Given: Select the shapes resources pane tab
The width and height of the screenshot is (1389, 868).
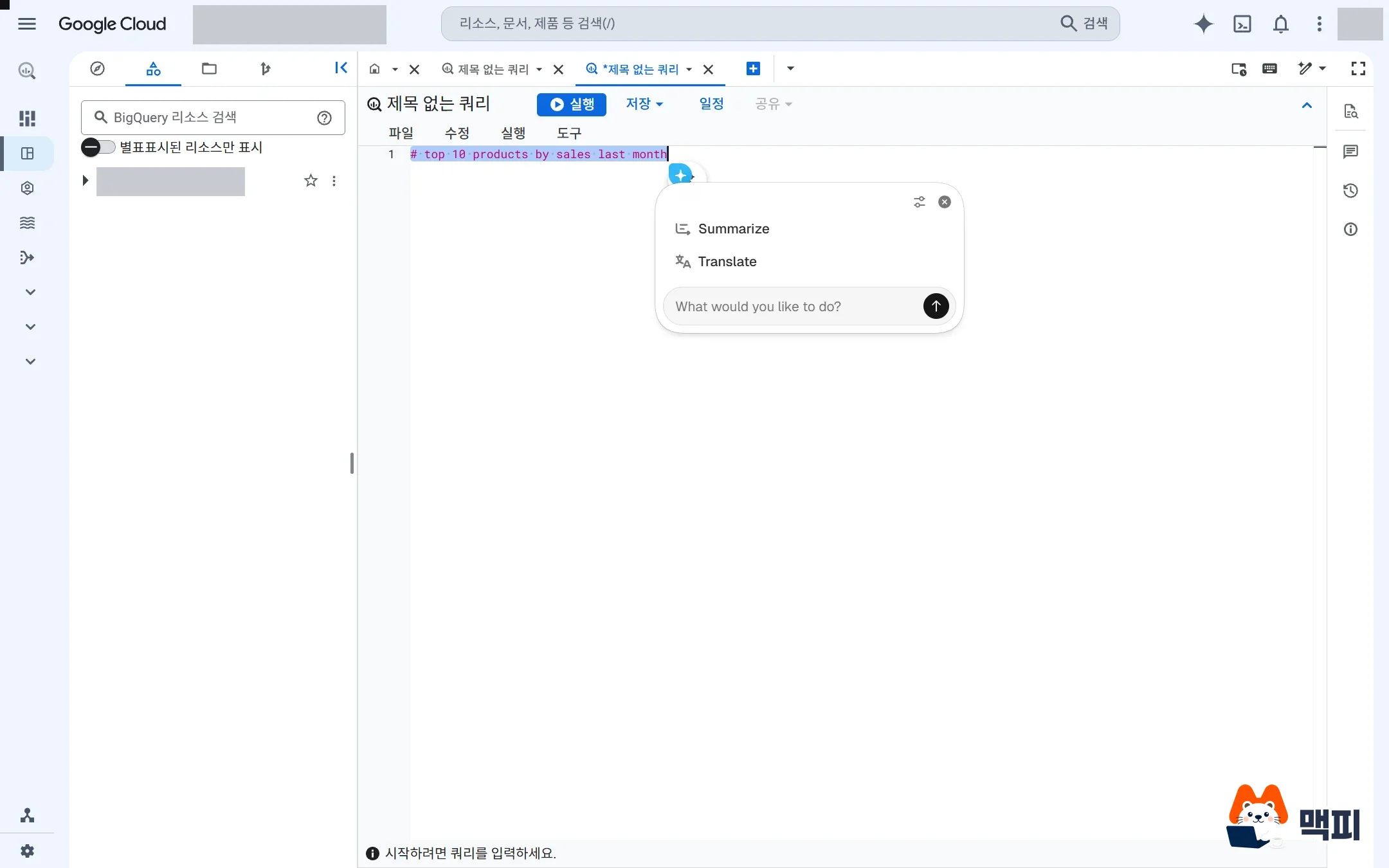Looking at the screenshot, I should [x=153, y=69].
